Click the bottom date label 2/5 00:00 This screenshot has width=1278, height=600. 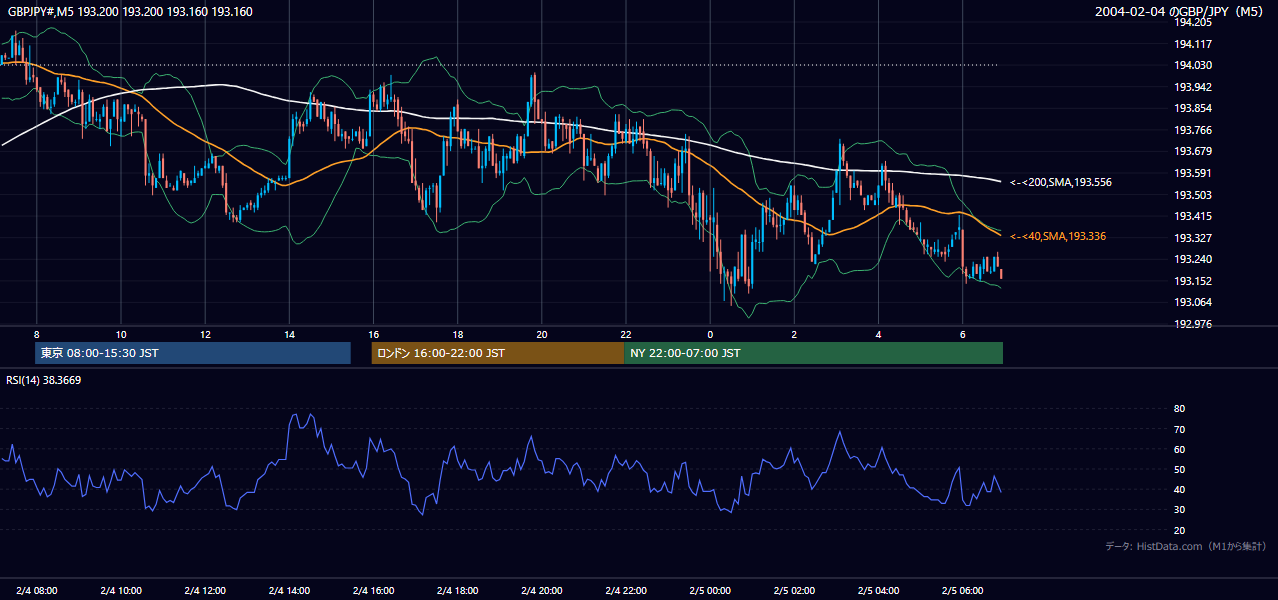coord(710,590)
